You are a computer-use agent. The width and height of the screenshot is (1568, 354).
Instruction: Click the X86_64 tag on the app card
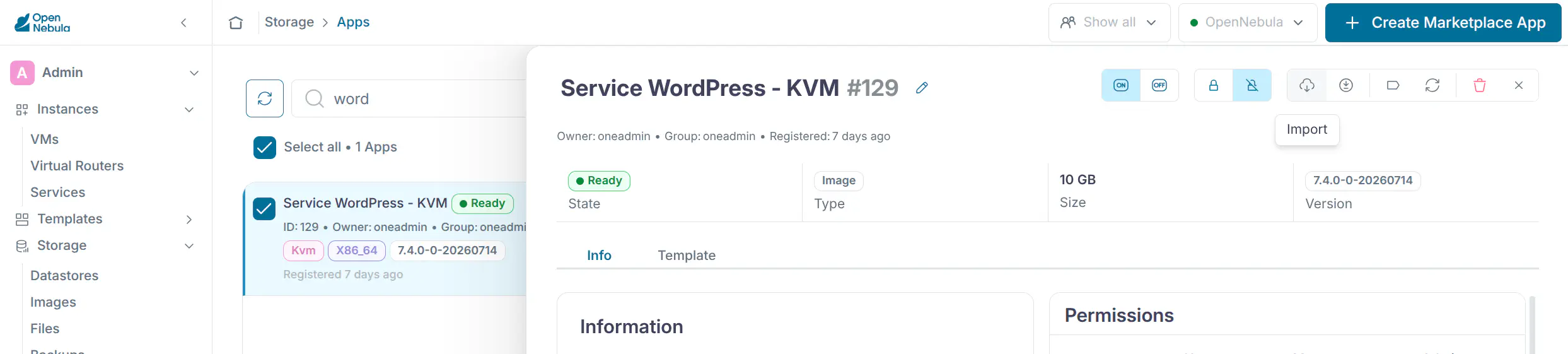(357, 251)
